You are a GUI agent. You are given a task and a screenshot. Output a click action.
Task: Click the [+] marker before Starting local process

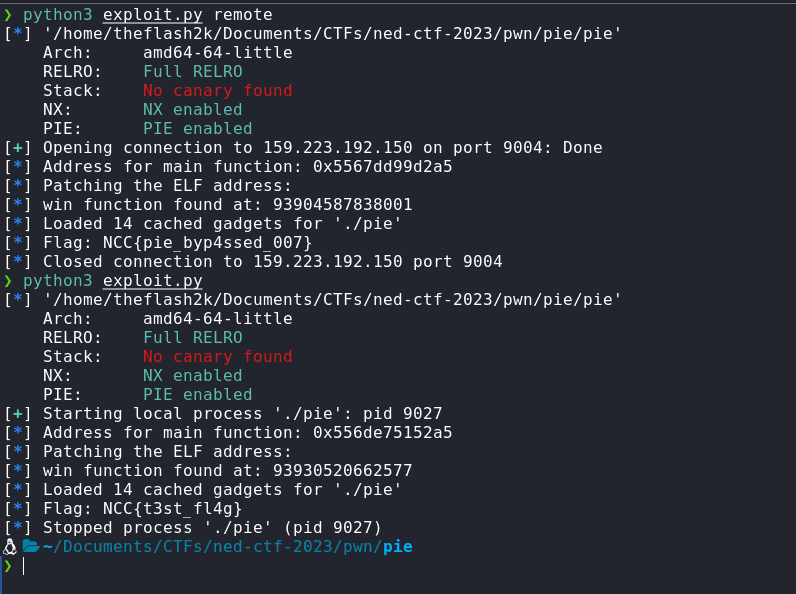tap(18, 414)
